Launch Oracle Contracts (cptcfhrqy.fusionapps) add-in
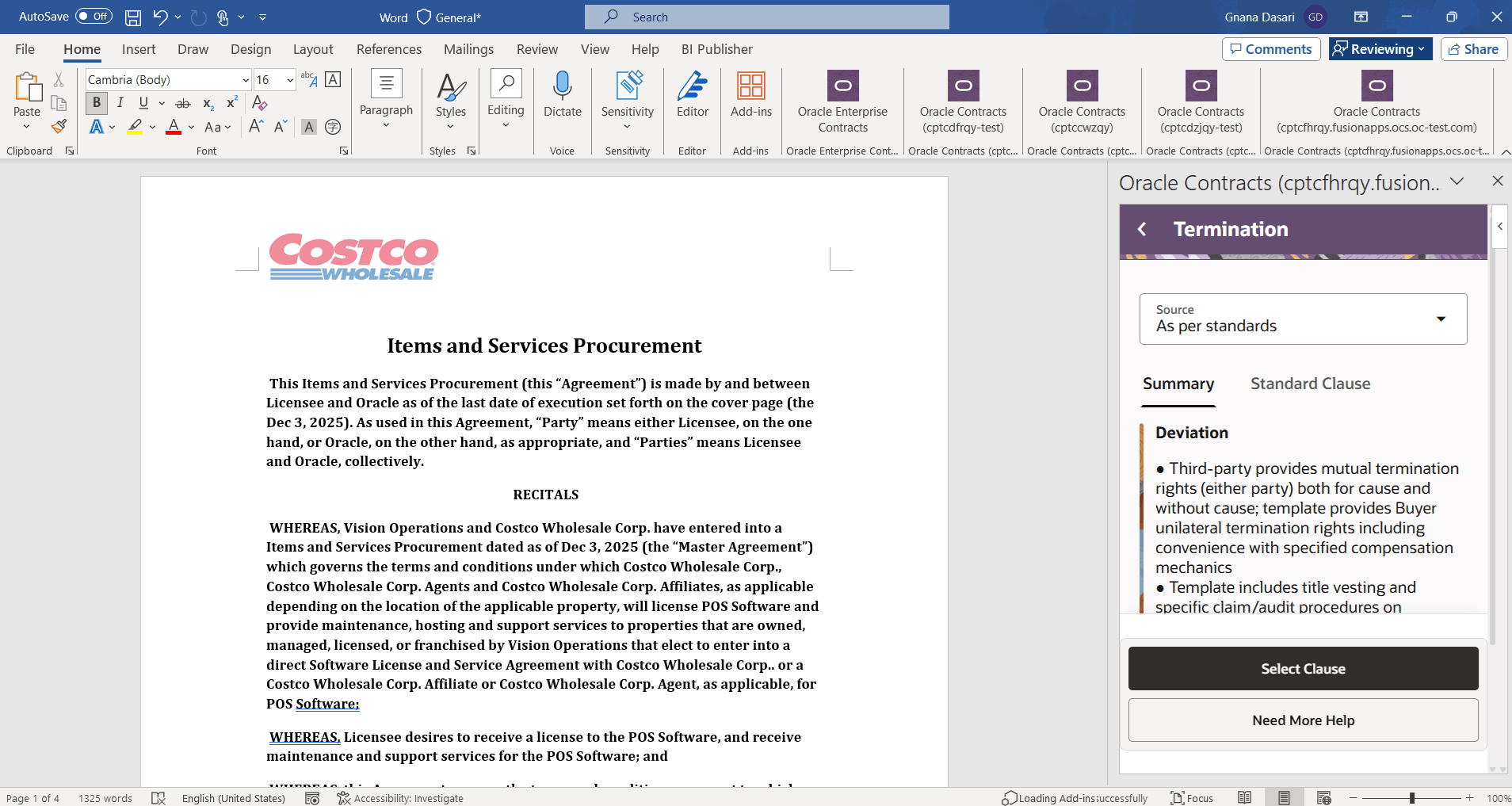 click(1377, 102)
